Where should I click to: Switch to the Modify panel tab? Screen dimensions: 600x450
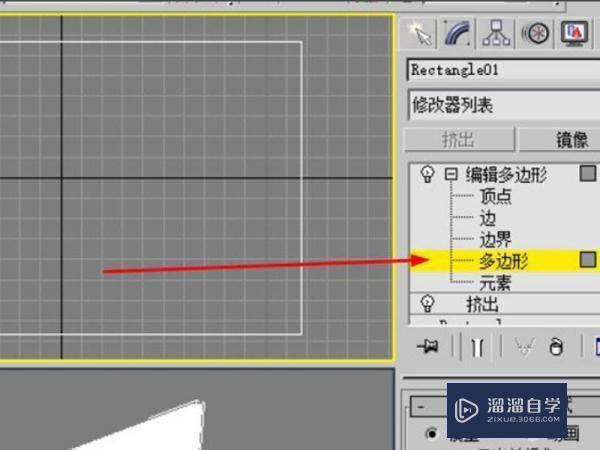(458, 34)
